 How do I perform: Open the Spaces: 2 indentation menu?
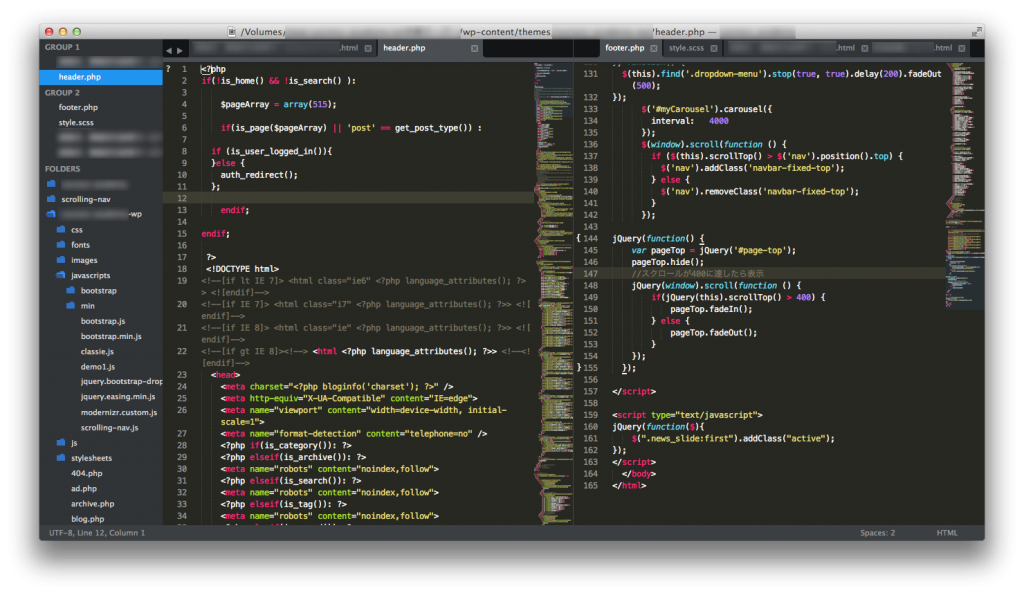[877, 533]
